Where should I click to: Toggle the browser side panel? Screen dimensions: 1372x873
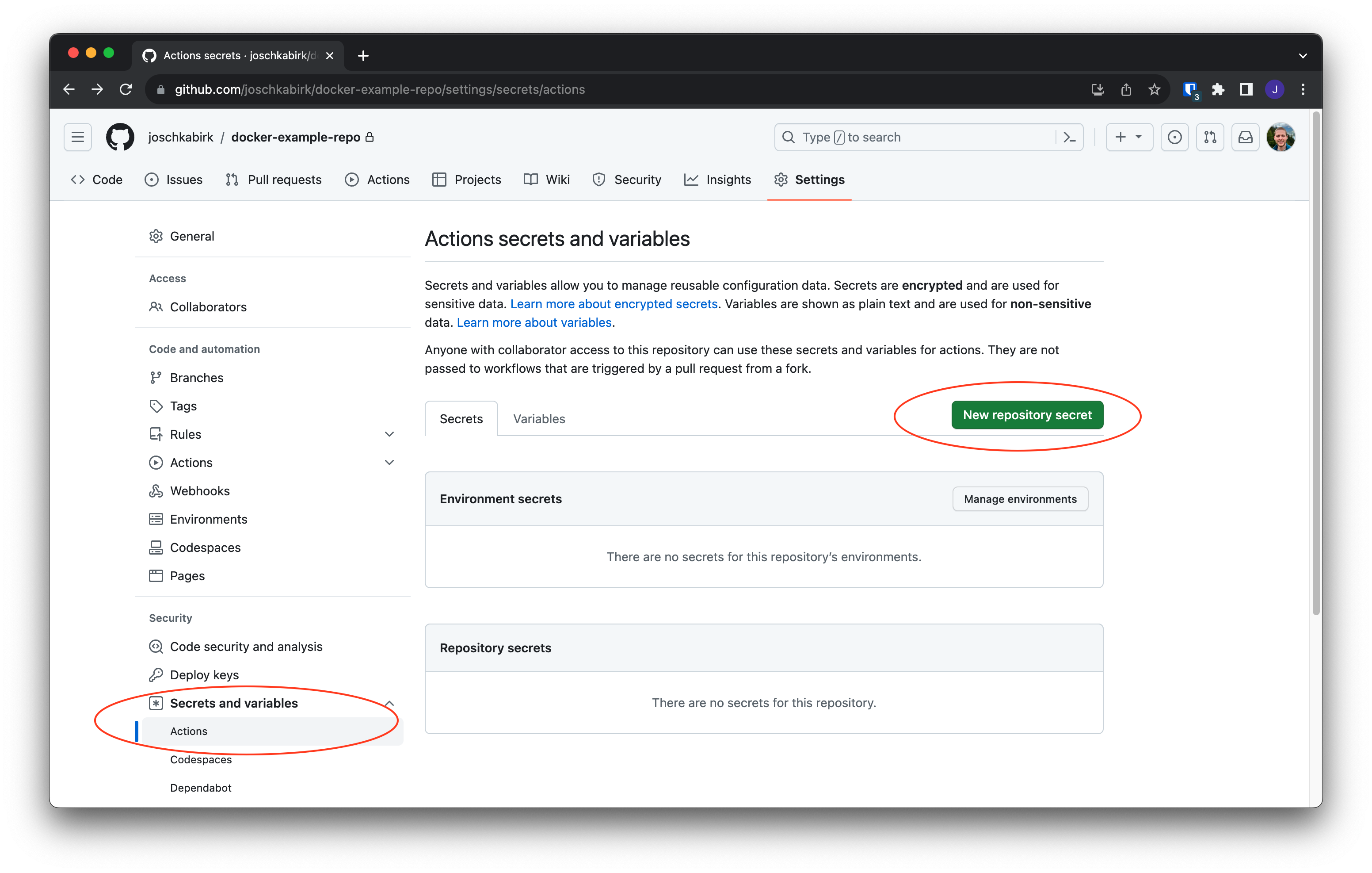1246,89
